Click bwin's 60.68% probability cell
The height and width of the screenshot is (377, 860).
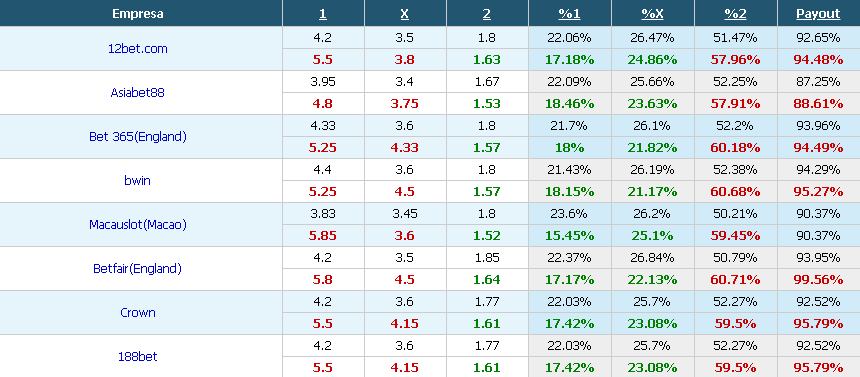[x=735, y=192]
